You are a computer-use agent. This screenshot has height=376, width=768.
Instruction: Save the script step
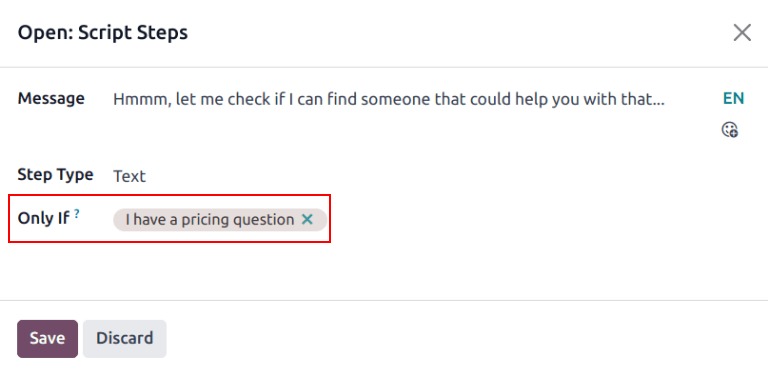[x=48, y=338]
